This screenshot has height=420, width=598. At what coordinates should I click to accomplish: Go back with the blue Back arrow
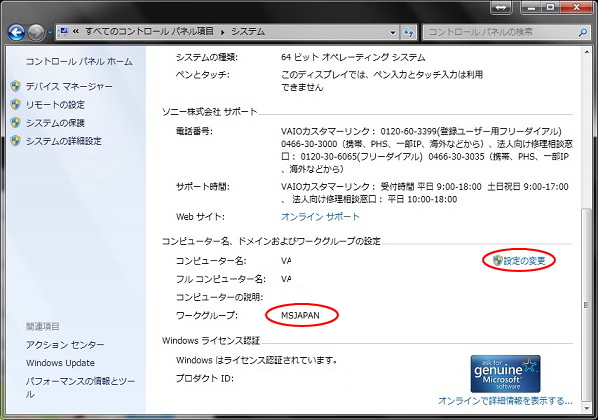click(x=16, y=32)
